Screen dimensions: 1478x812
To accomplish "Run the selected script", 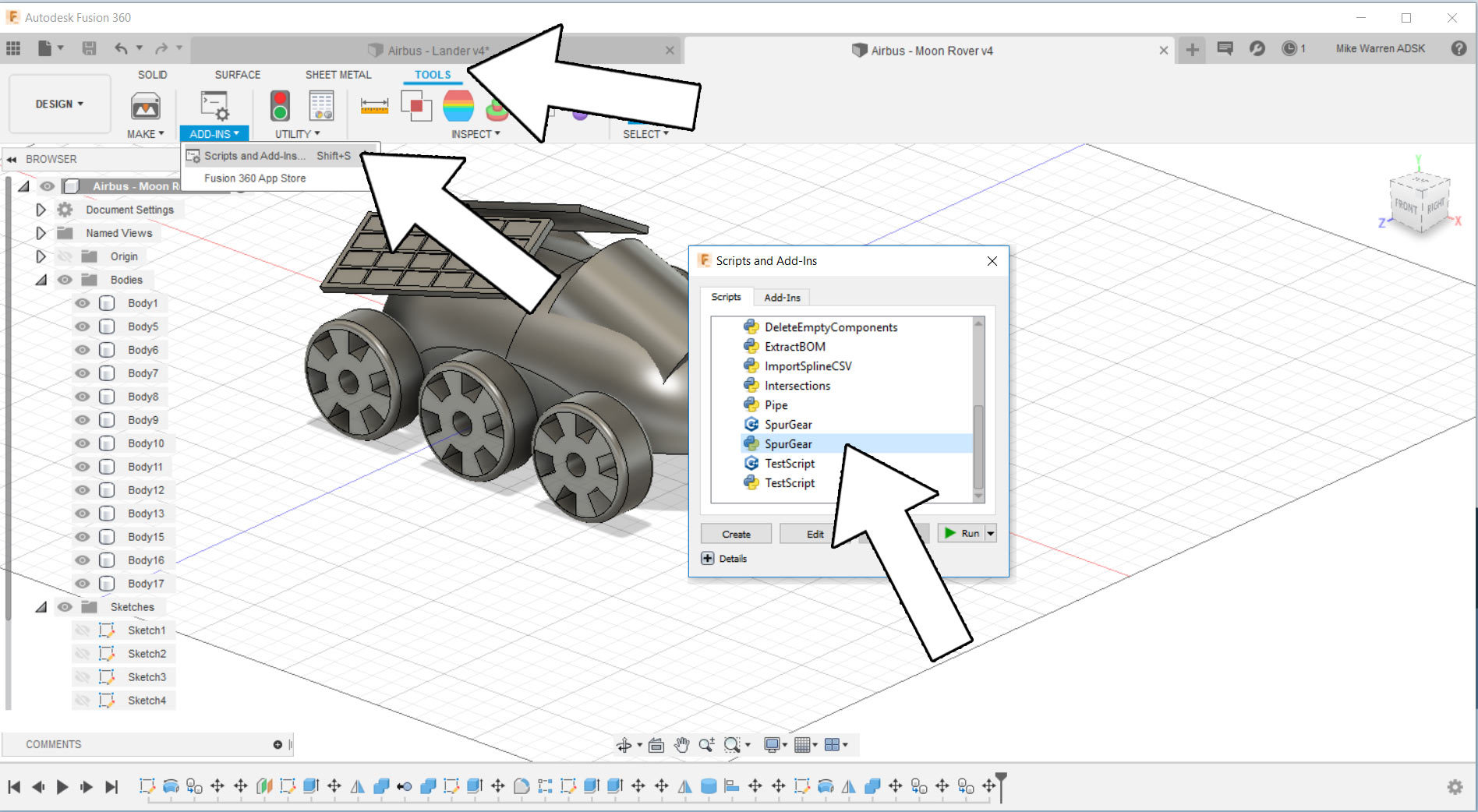I will point(961,534).
